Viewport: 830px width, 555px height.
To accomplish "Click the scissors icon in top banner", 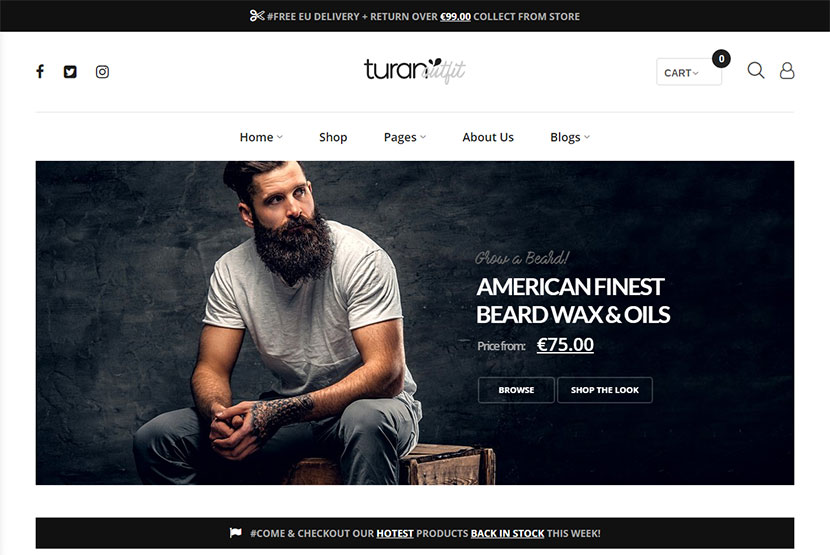I will tap(257, 16).
